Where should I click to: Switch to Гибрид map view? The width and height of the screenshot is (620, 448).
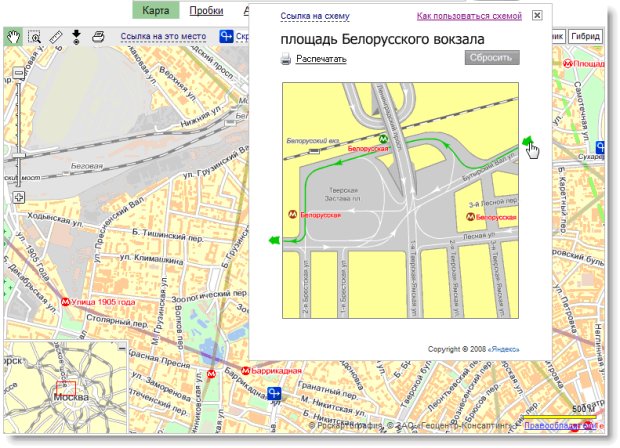pos(585,36)
